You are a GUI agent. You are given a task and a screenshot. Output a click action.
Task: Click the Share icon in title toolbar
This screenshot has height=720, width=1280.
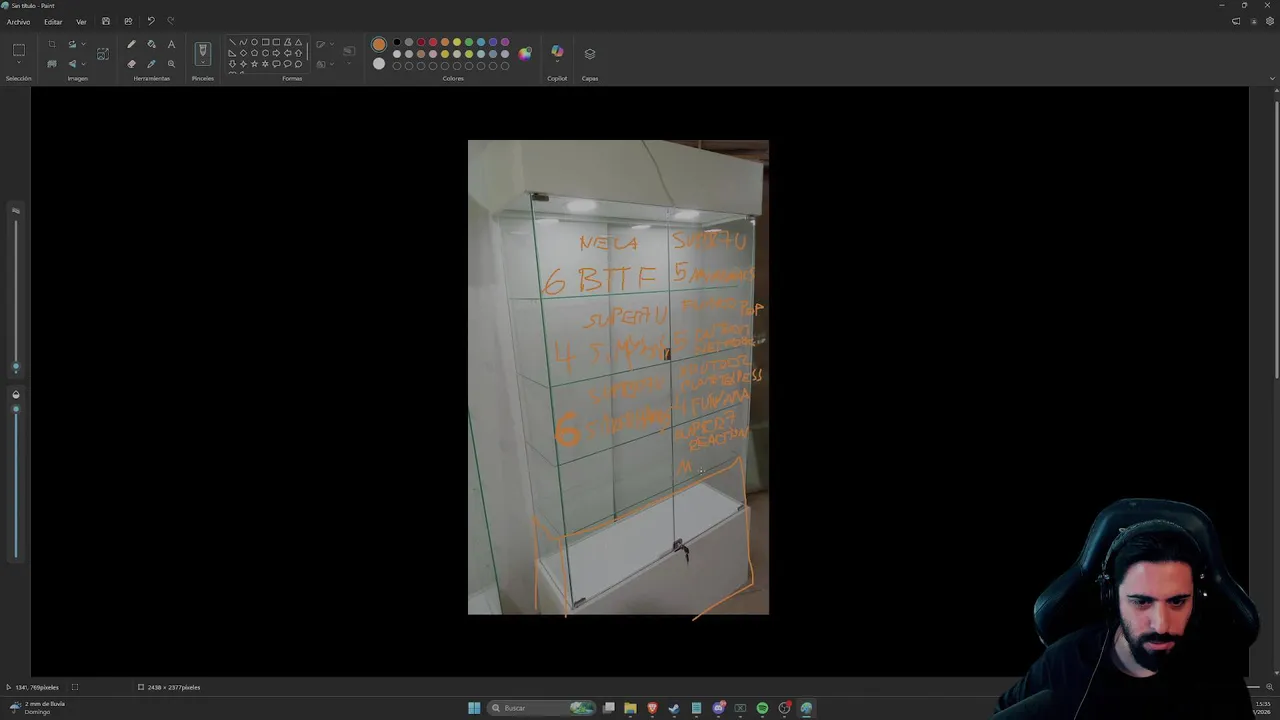click(x=128, y=21)
